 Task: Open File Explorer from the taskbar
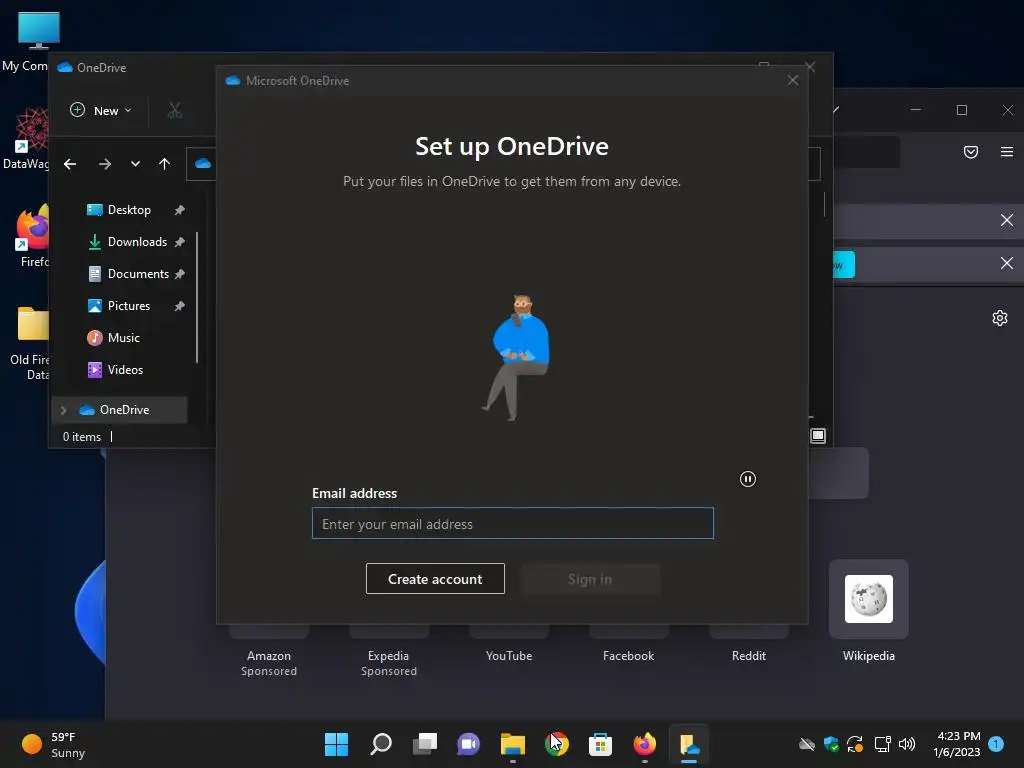tap(513, 744)
